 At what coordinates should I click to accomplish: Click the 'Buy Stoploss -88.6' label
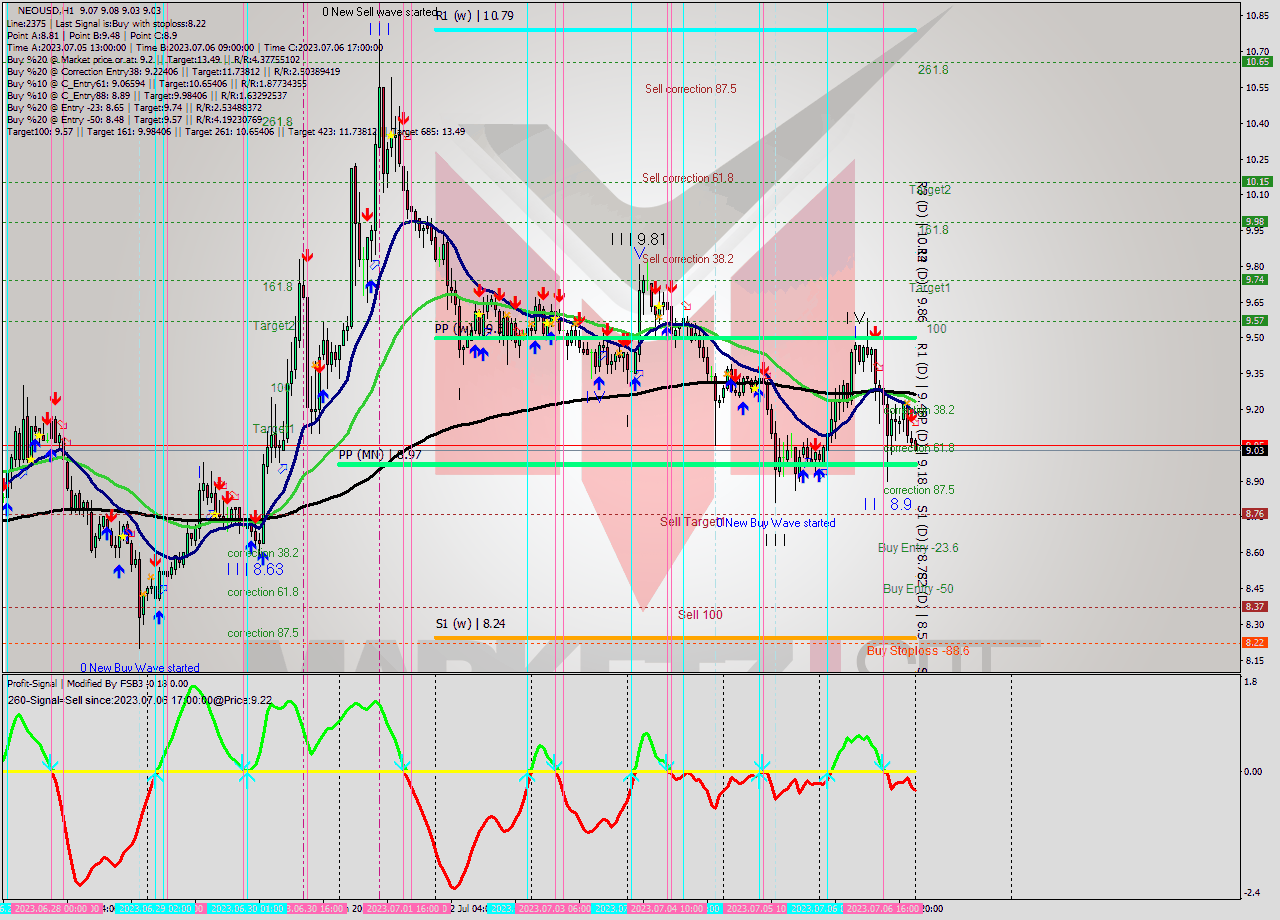(x=918, y=650)
